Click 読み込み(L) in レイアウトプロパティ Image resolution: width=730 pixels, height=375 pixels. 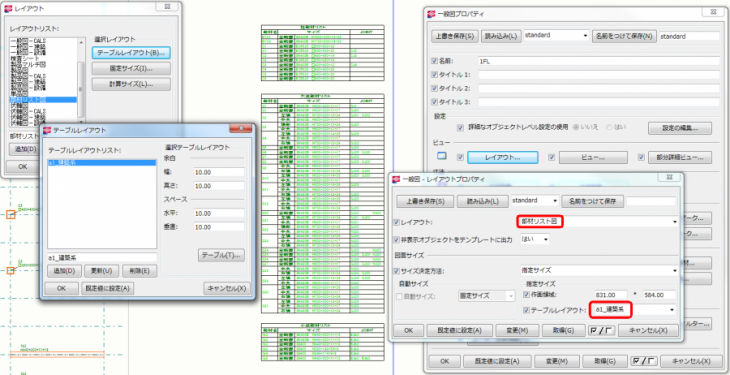coord(482,201)
